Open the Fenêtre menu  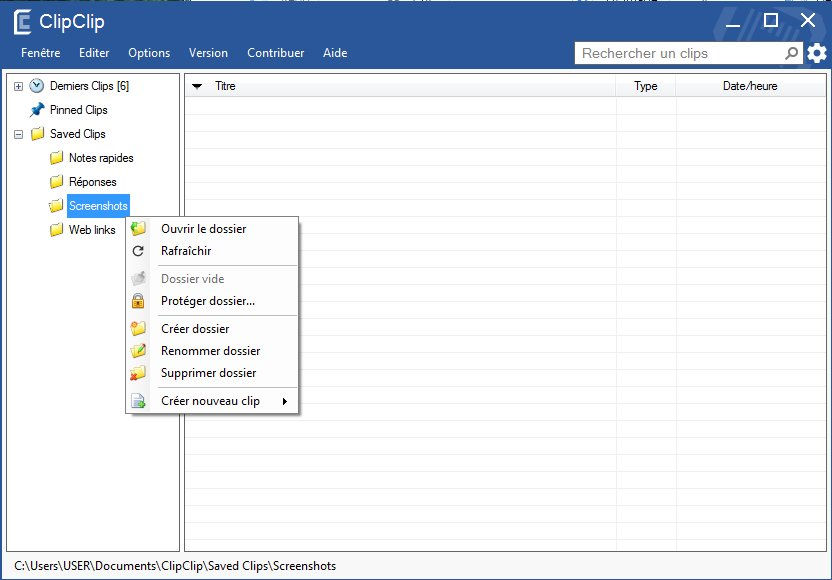click(x=41, y=53)
